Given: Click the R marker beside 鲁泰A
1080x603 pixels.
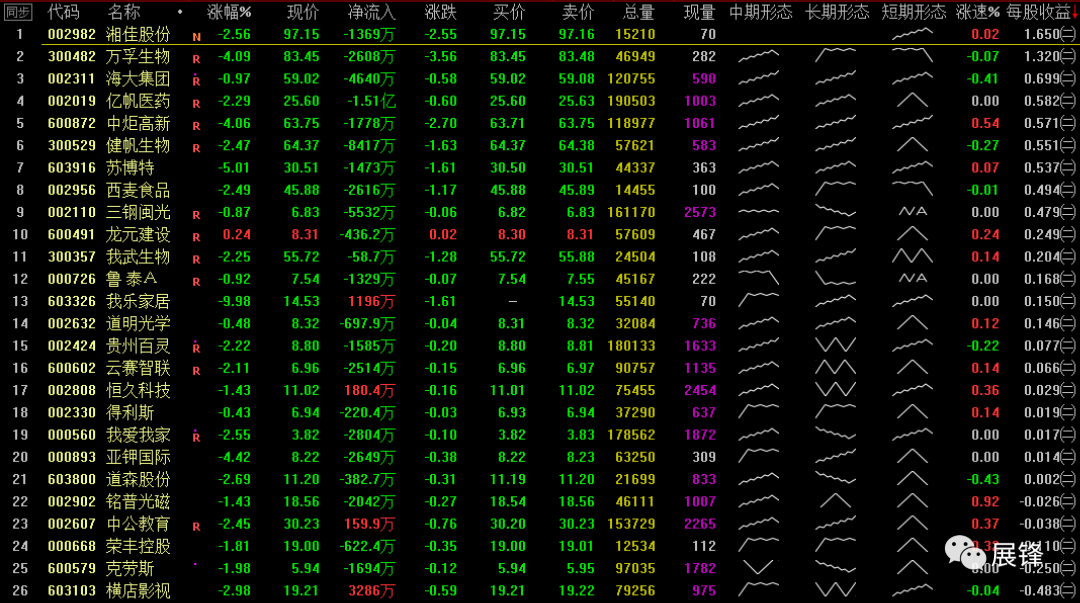Looking at the screenshot, I should click(196, 282).
